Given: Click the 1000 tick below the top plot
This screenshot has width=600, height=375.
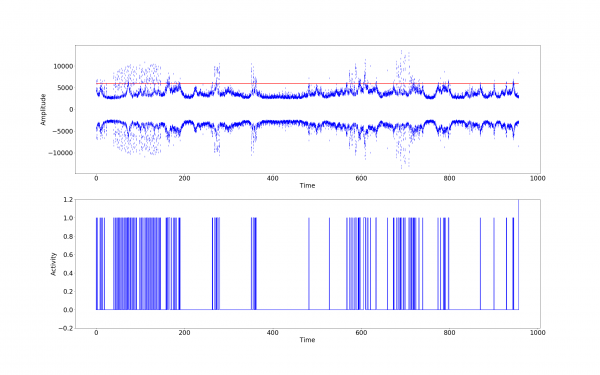Looking at the screenshot, I should click(x=538, y=178).
